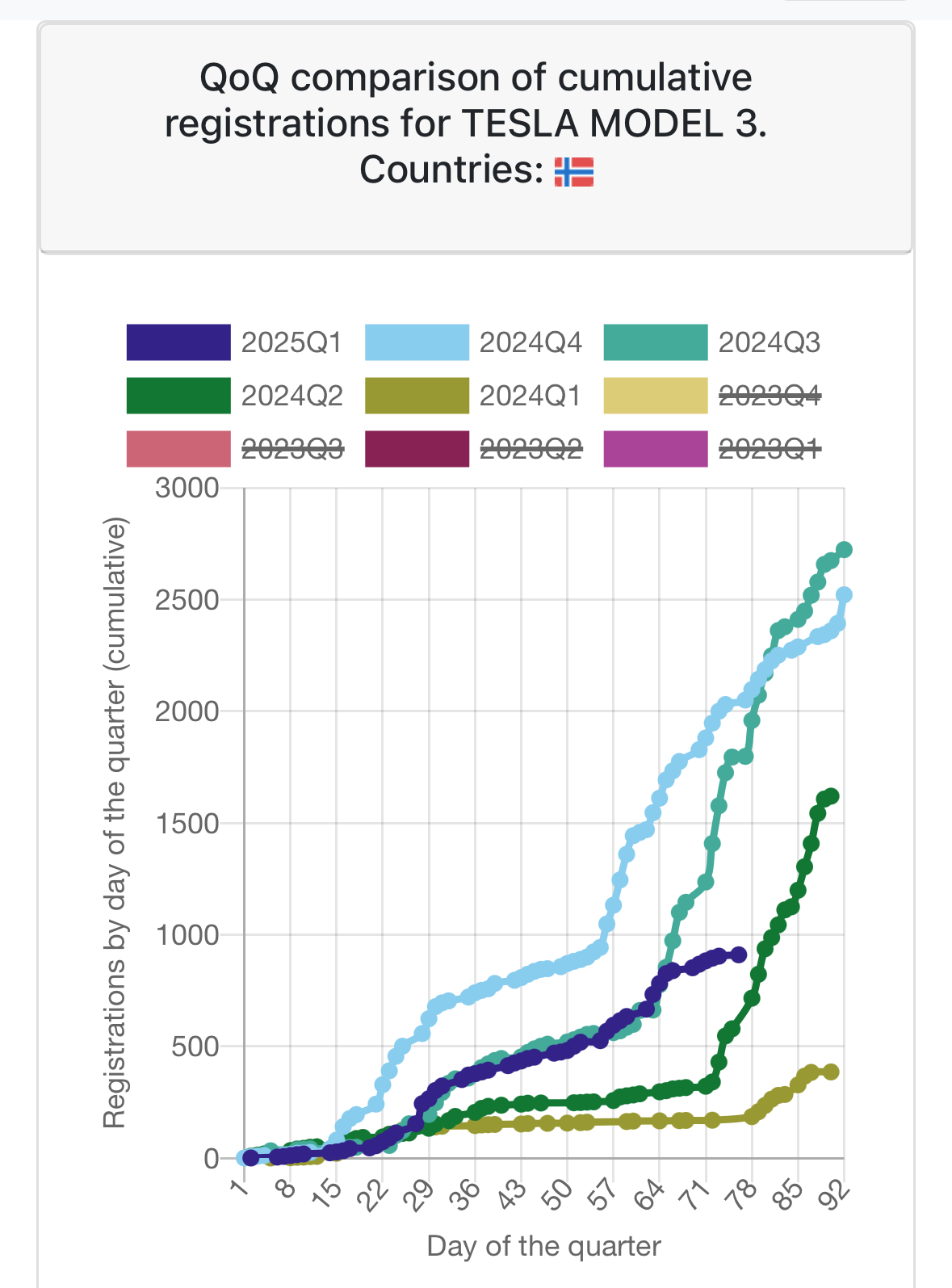
Task: Click the 2024Q4 light blue legend swatch
Action: point(417,342)
